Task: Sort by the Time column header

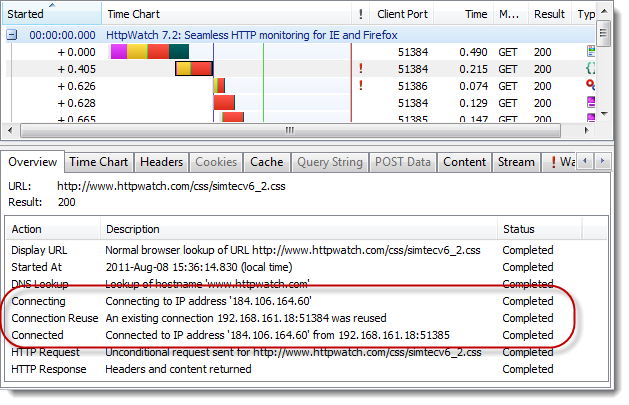Action: pyautogui.click(x=464, y=14)
